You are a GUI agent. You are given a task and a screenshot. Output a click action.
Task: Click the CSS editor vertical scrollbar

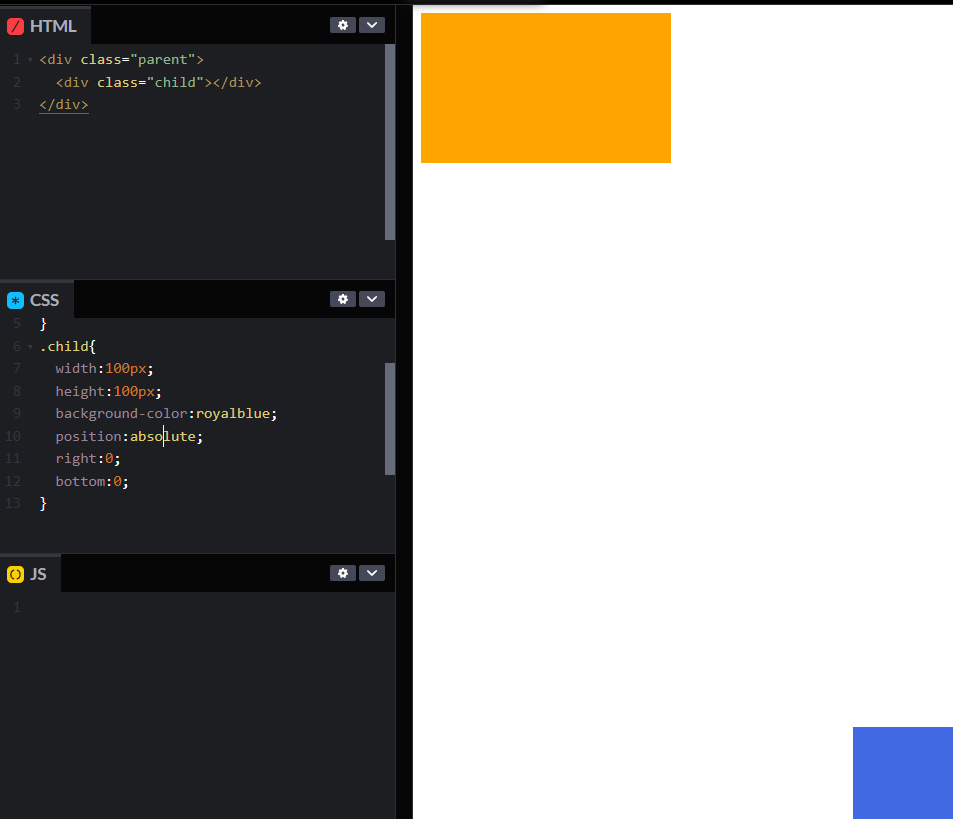coord(390,419)
